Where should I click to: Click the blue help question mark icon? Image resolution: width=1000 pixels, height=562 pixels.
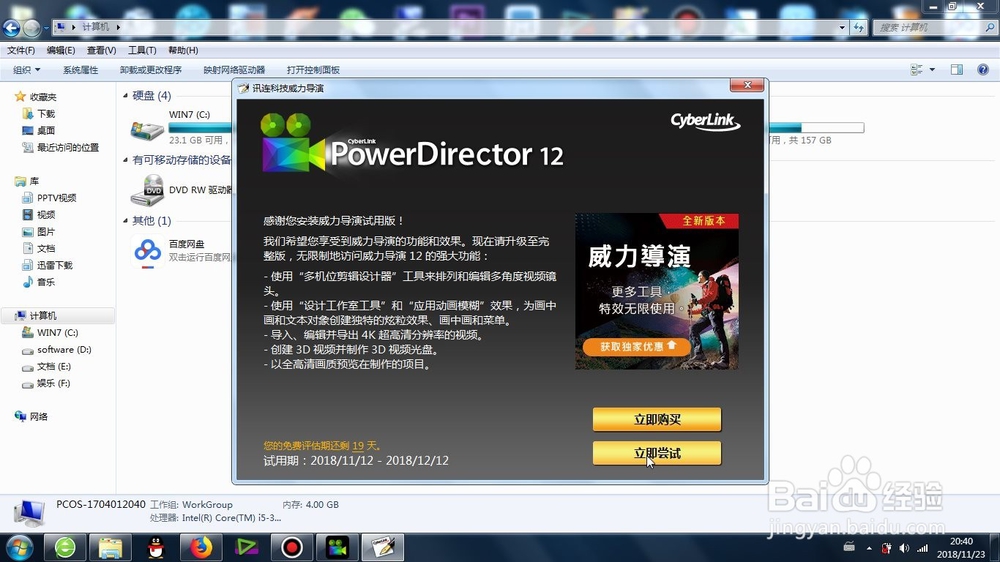click(983, 70)
